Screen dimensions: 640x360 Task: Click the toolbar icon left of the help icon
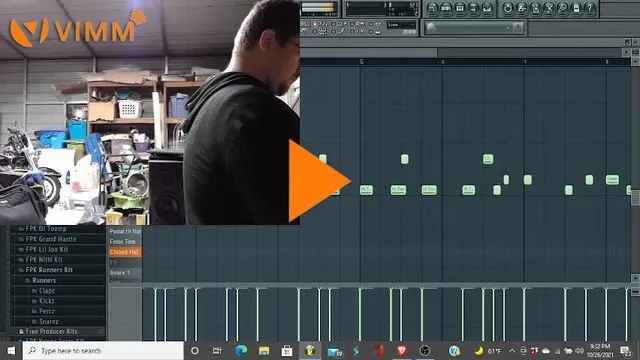coord(576,8)
